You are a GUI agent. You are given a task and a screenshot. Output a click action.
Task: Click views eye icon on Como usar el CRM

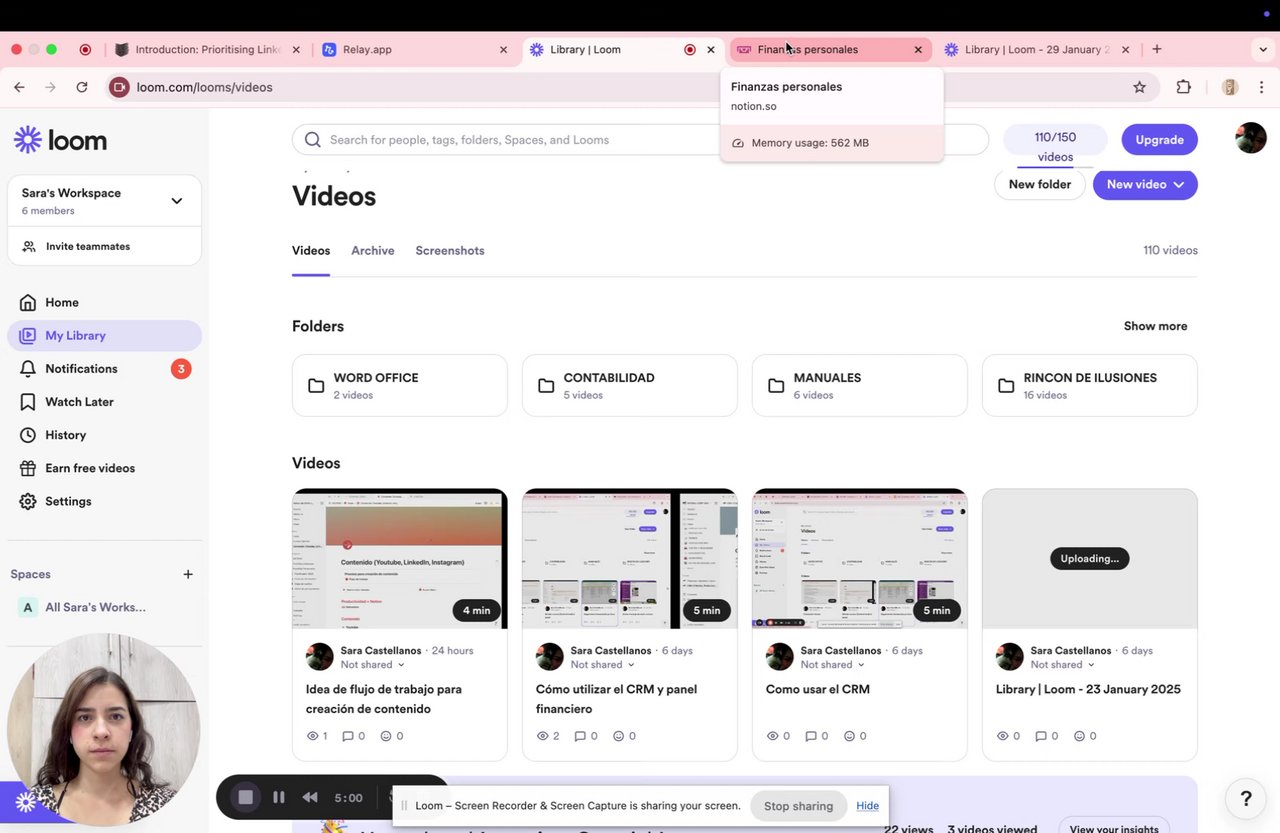(x=772, y=736)
